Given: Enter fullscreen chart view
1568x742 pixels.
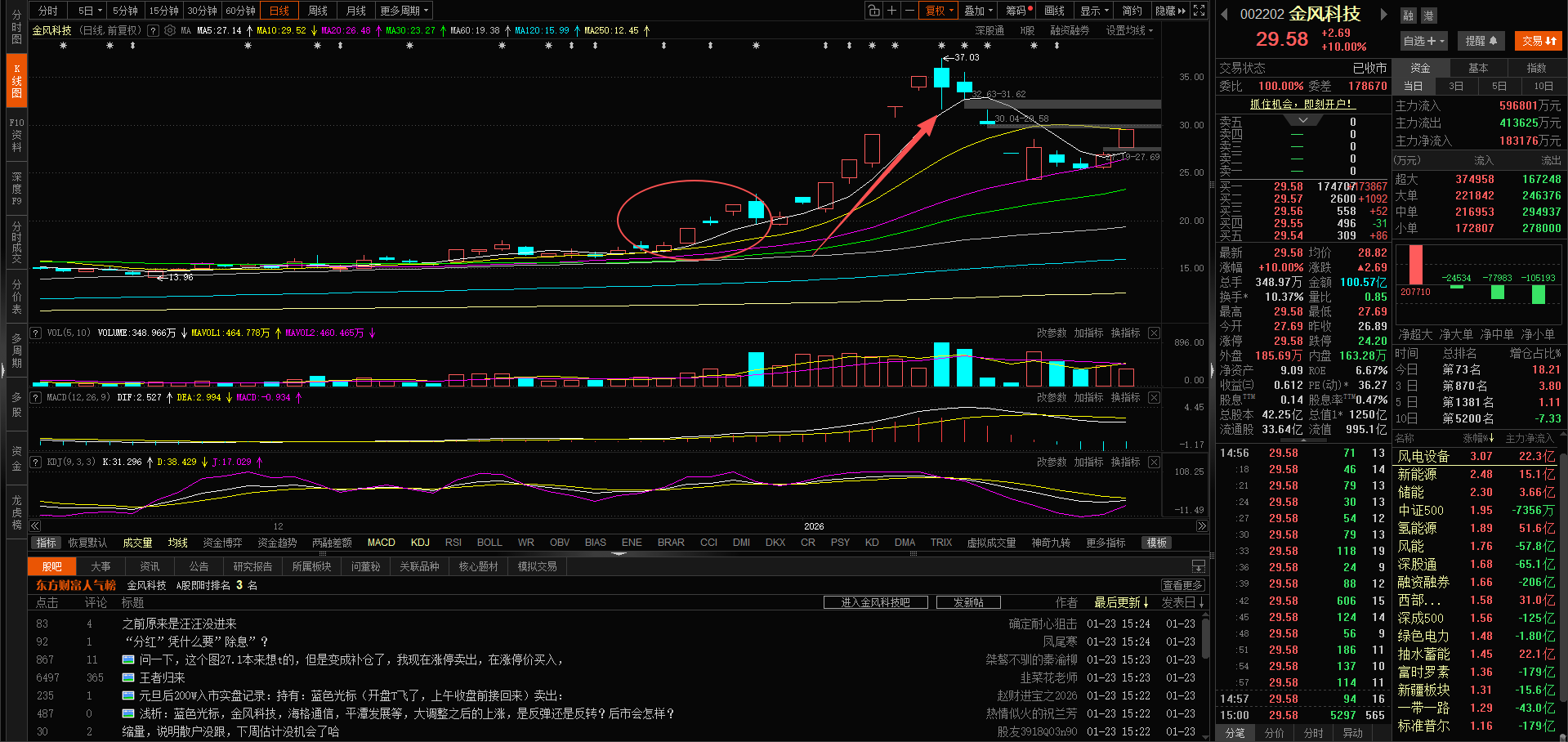Looking at the screenshot, I should pyautogui.click(x=1199, y=11).
